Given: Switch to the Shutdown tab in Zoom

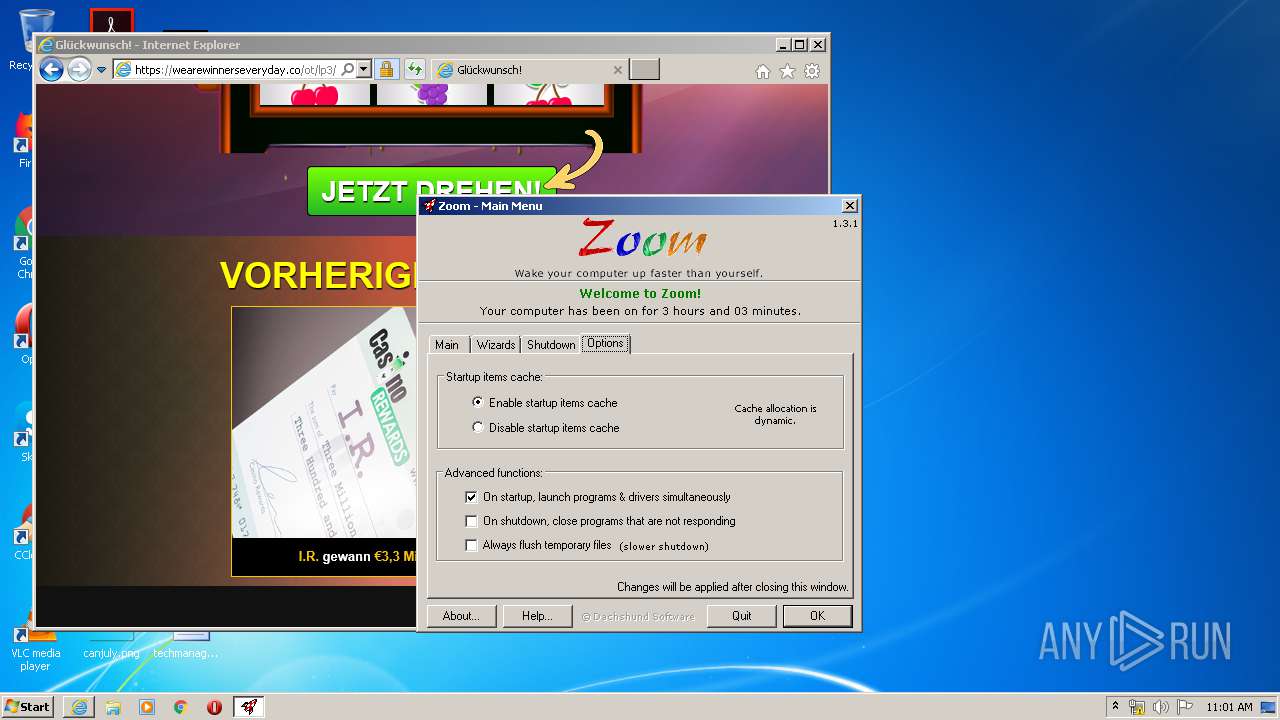Looking at the screenshot, I should coord(551,344).
